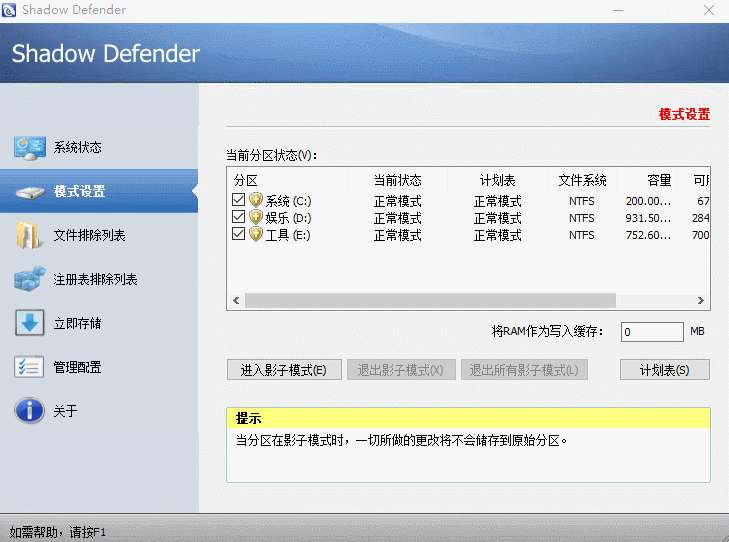Click the RAM write cache MB input field
The width and height of the screenshot is (729, 542).
652,332
